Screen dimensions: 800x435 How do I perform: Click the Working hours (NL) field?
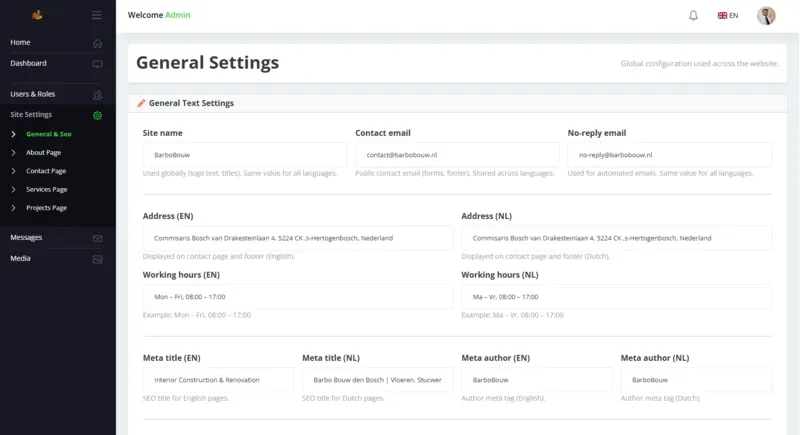(616, 296)
